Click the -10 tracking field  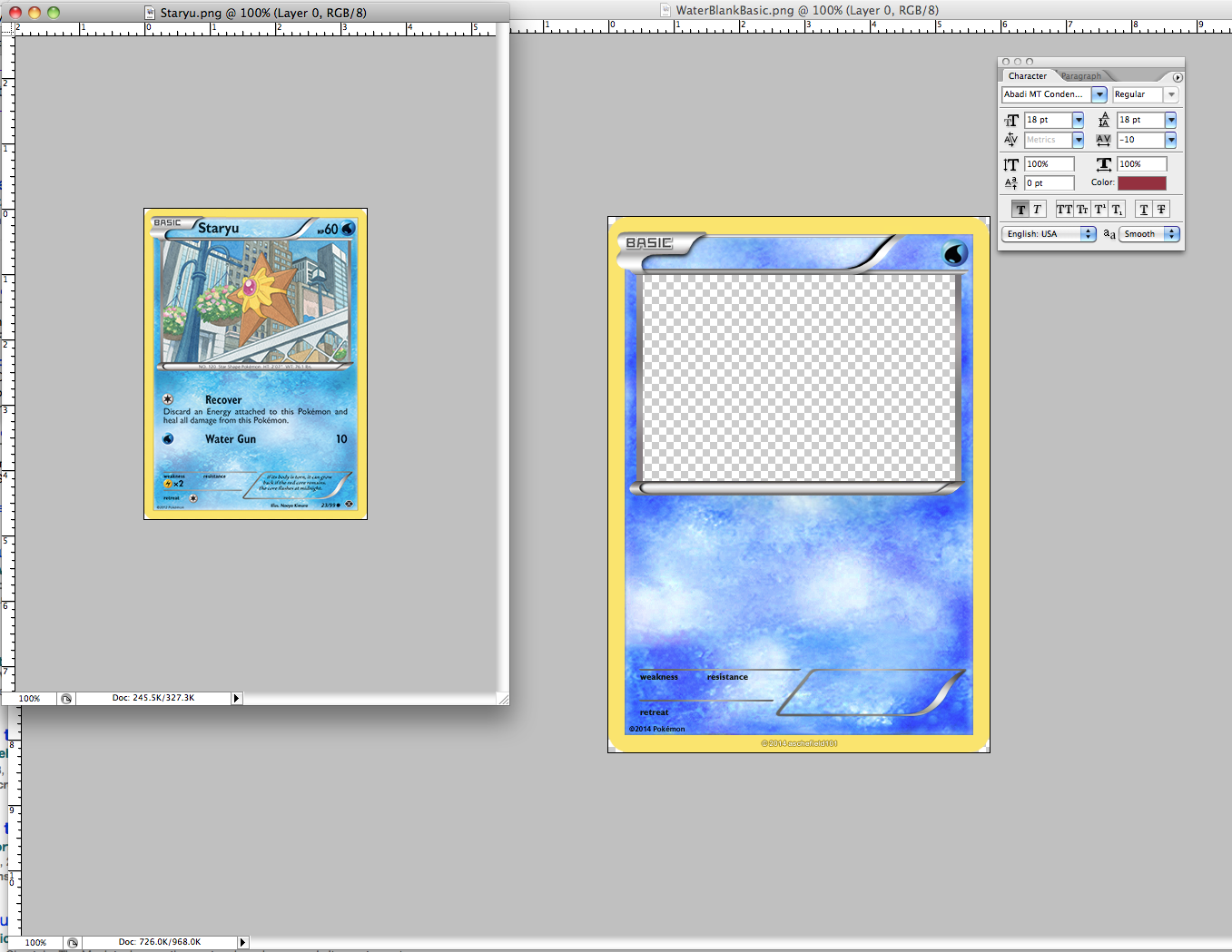1141,140
